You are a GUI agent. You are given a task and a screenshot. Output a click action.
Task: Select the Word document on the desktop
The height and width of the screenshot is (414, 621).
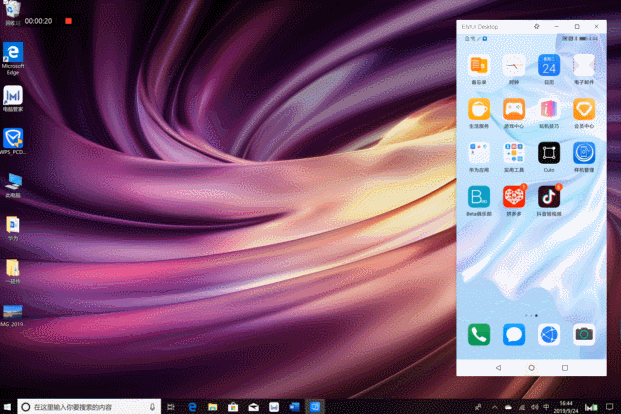[13, 228]
